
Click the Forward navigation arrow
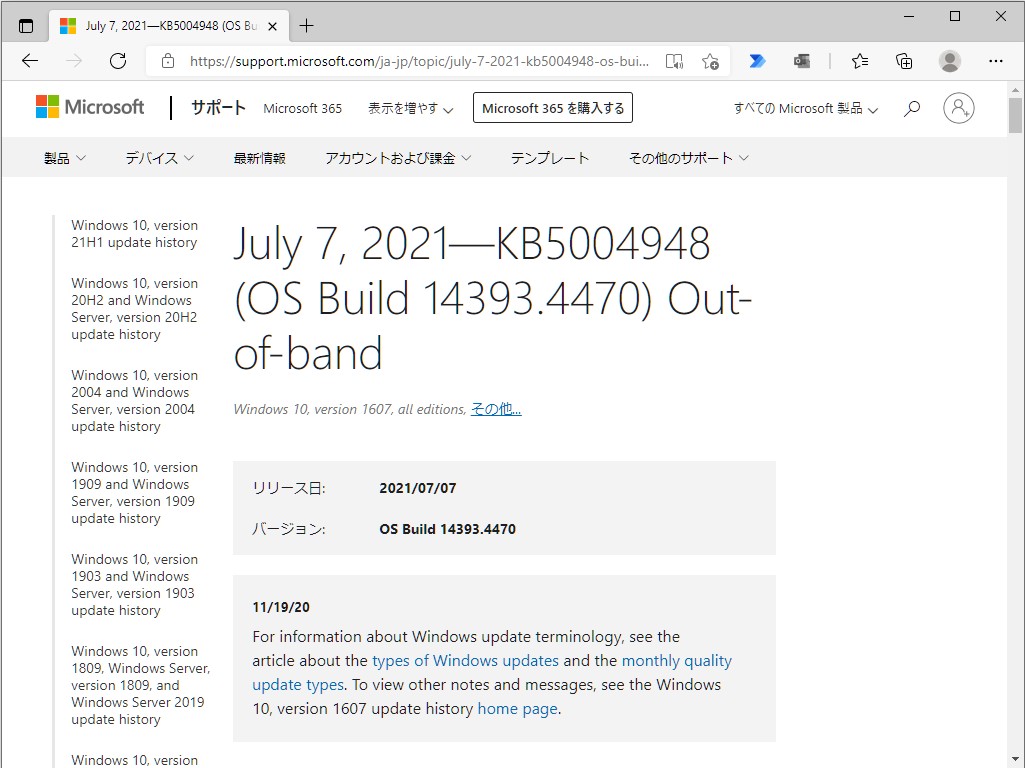pos(74,61)
